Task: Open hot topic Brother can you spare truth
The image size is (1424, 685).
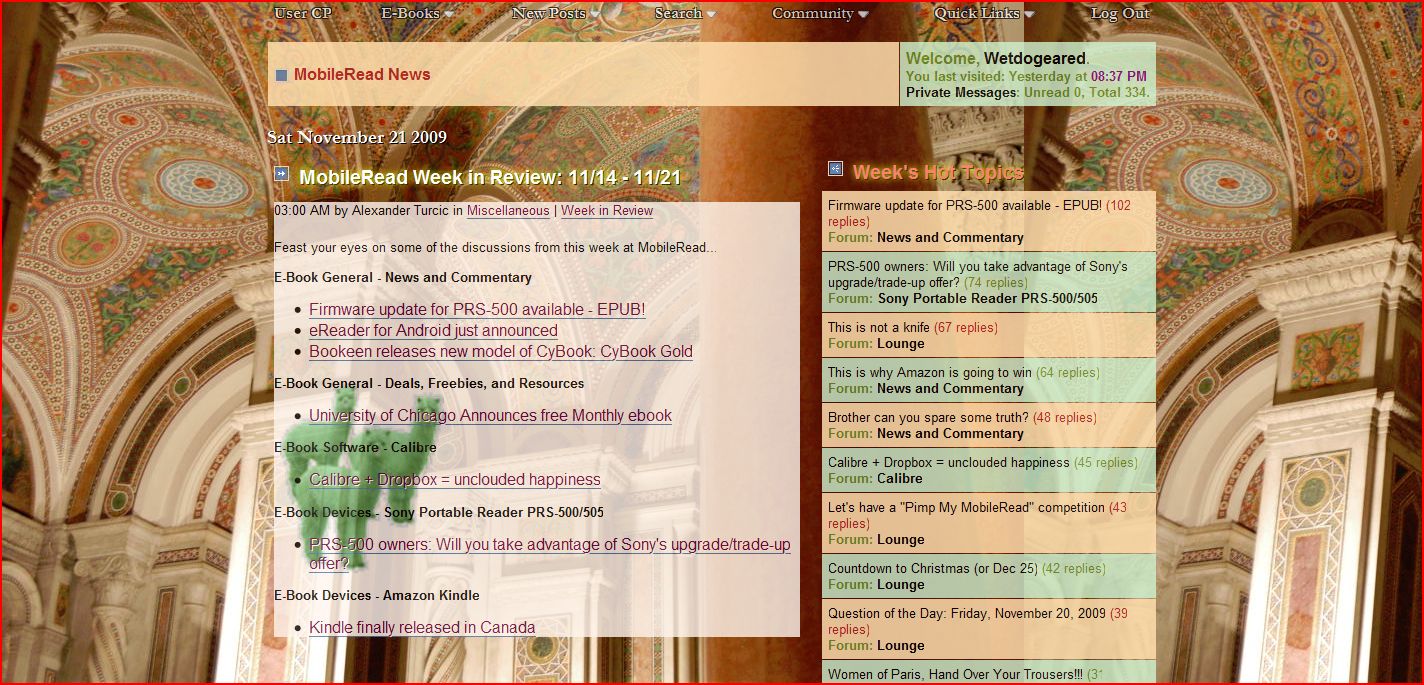Action: pos(928,417)
